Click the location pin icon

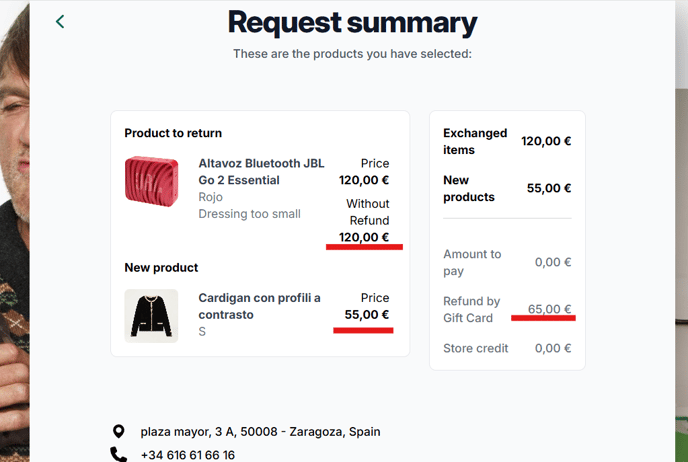pos(119,432)
